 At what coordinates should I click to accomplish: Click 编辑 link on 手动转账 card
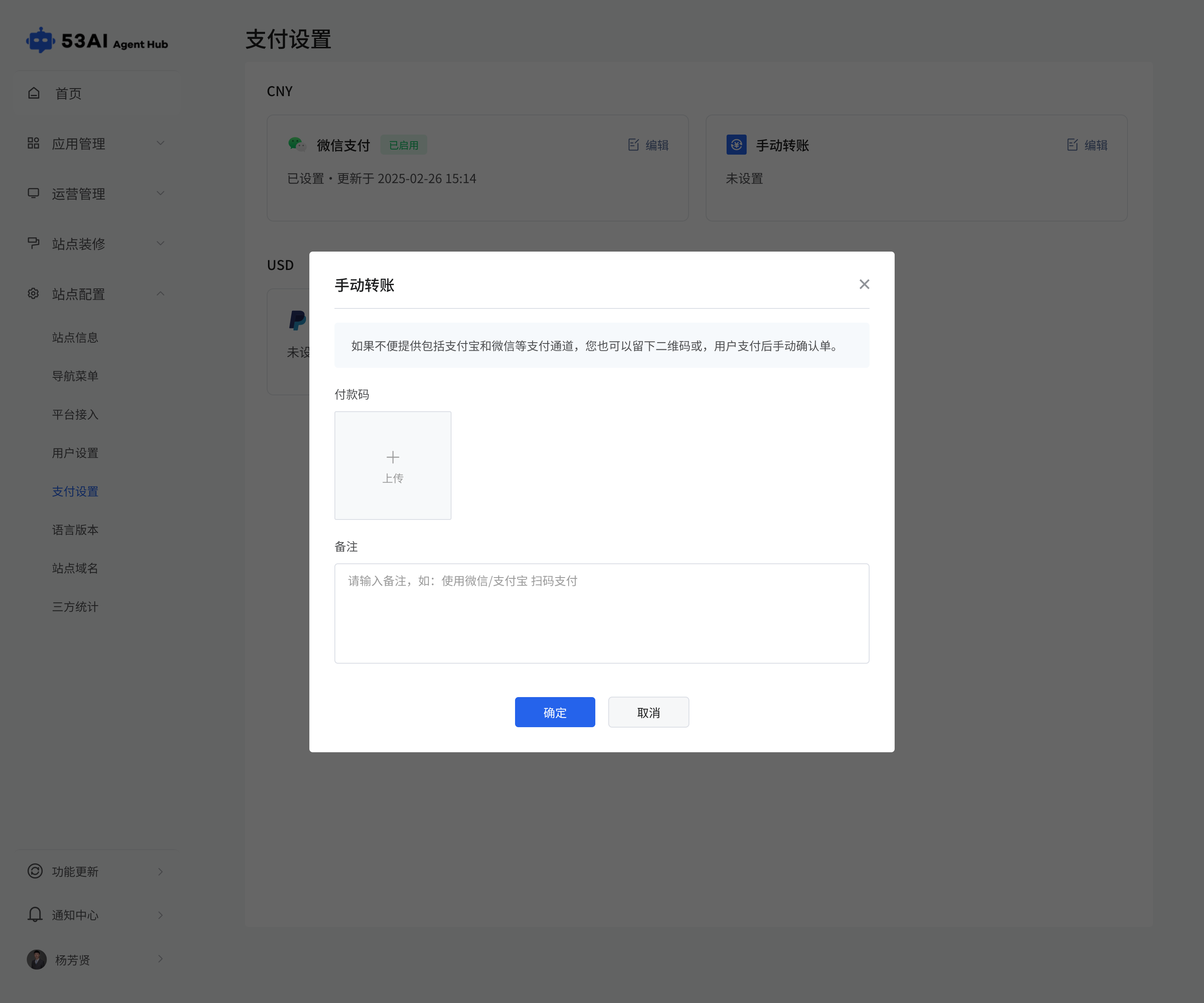pyautogui.click(x=1096, y=145)
